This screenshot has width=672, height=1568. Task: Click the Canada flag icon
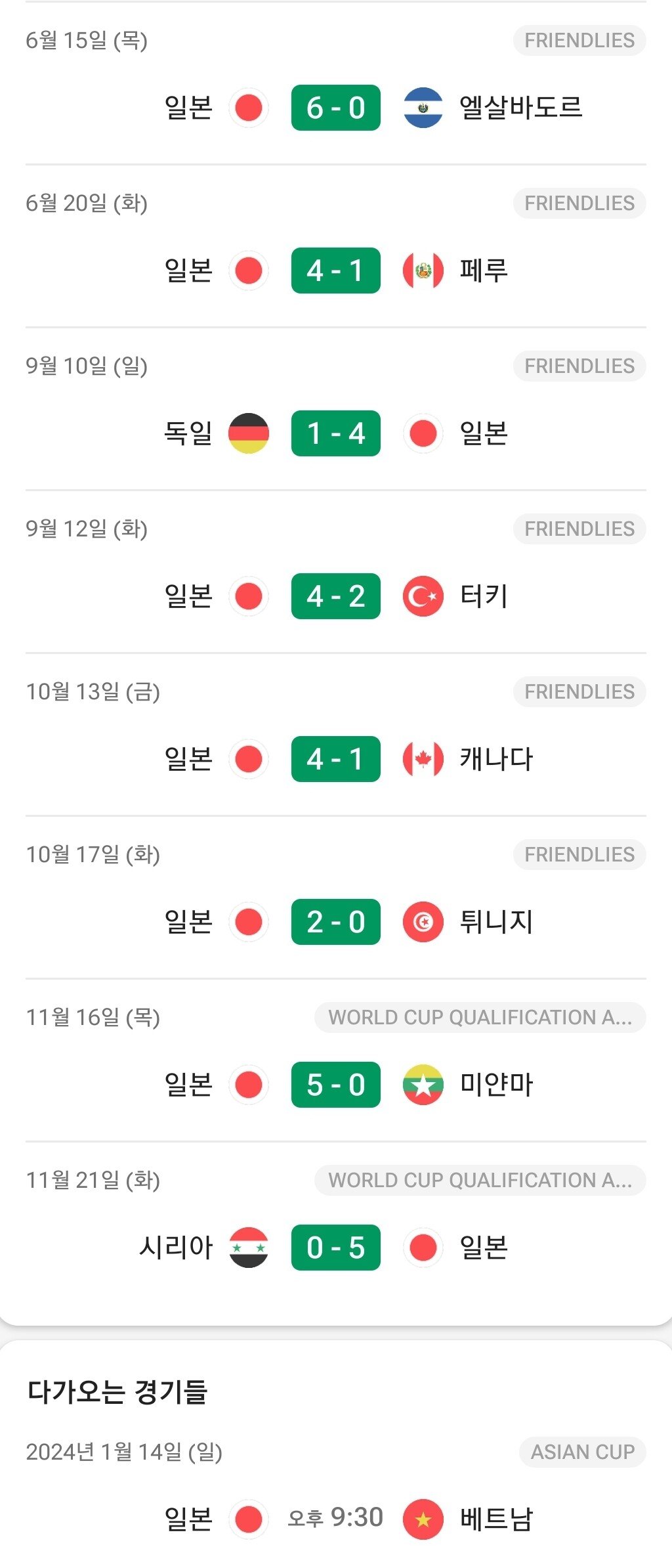(423, 759)
